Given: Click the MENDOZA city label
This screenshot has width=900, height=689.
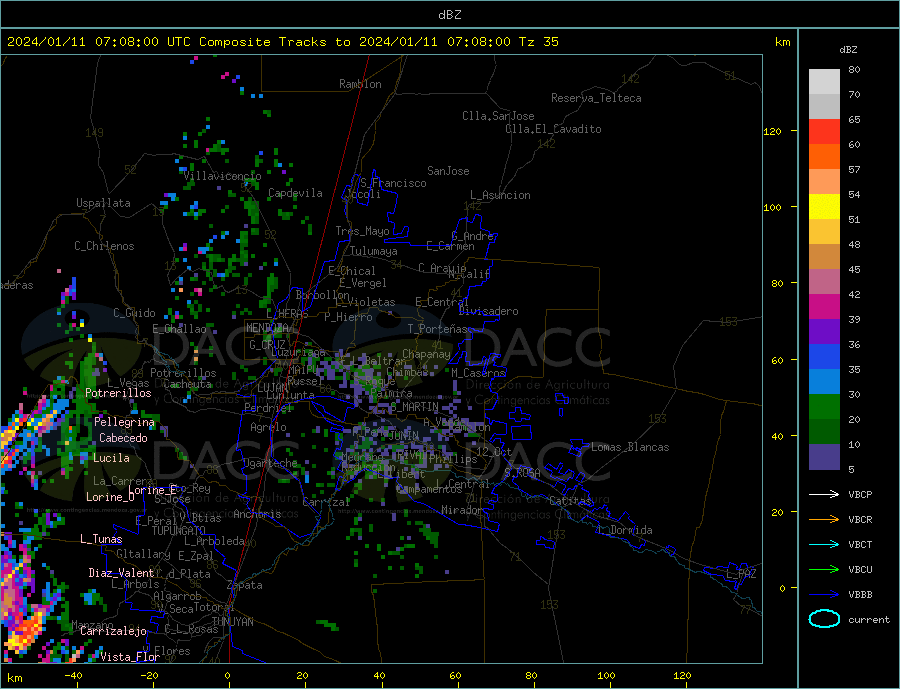Looking at the screenshot, I should point(267,328).
